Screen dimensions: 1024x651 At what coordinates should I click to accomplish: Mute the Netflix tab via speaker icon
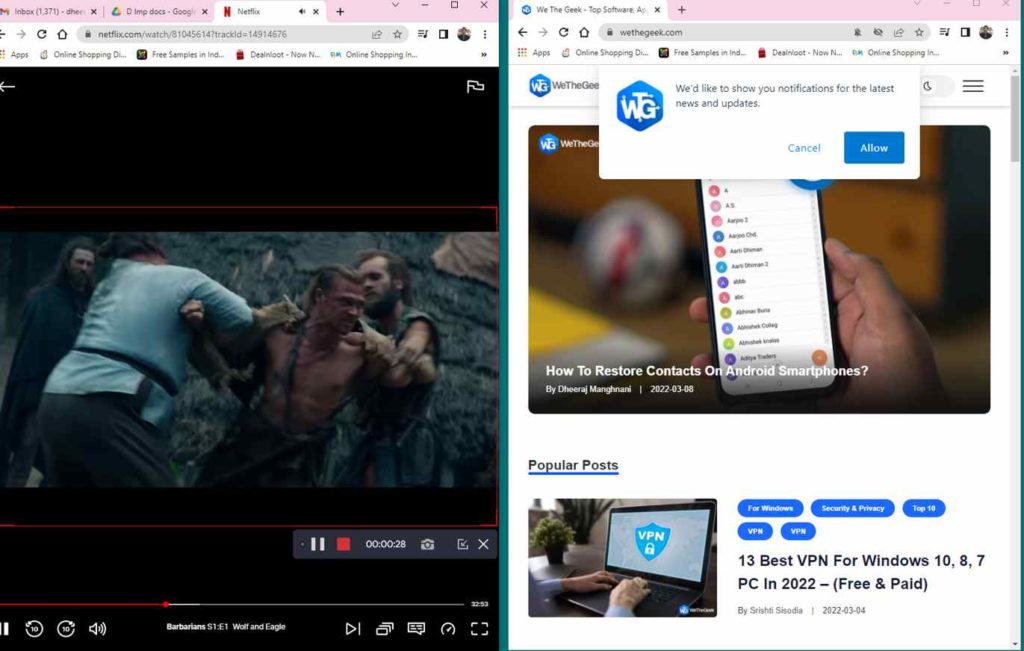[302, 11]
